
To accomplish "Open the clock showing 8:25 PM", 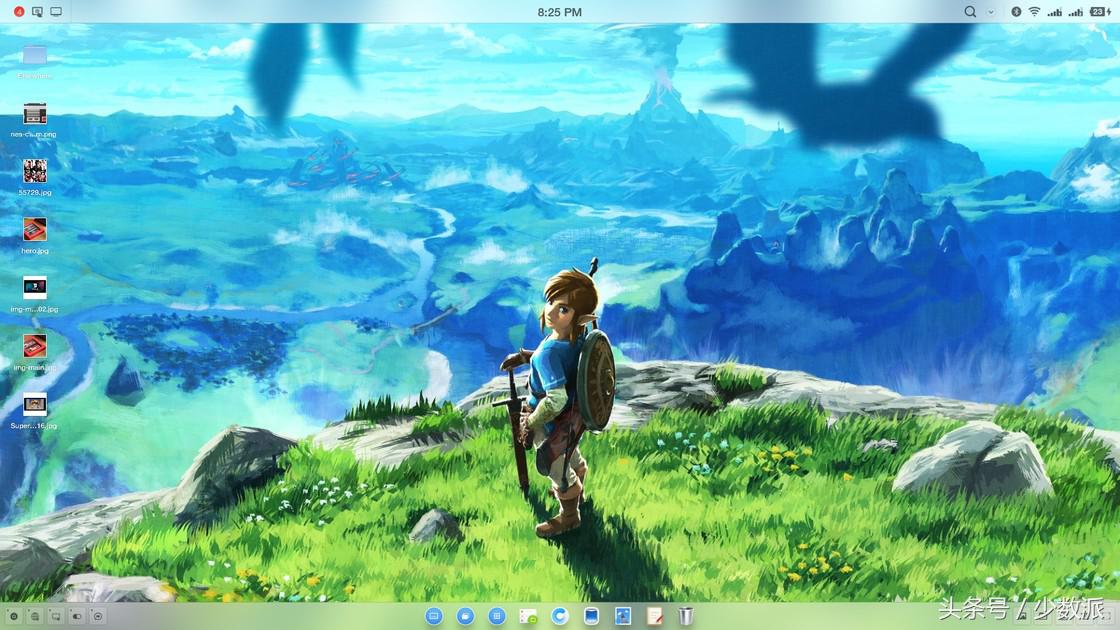I will (559, 12).
